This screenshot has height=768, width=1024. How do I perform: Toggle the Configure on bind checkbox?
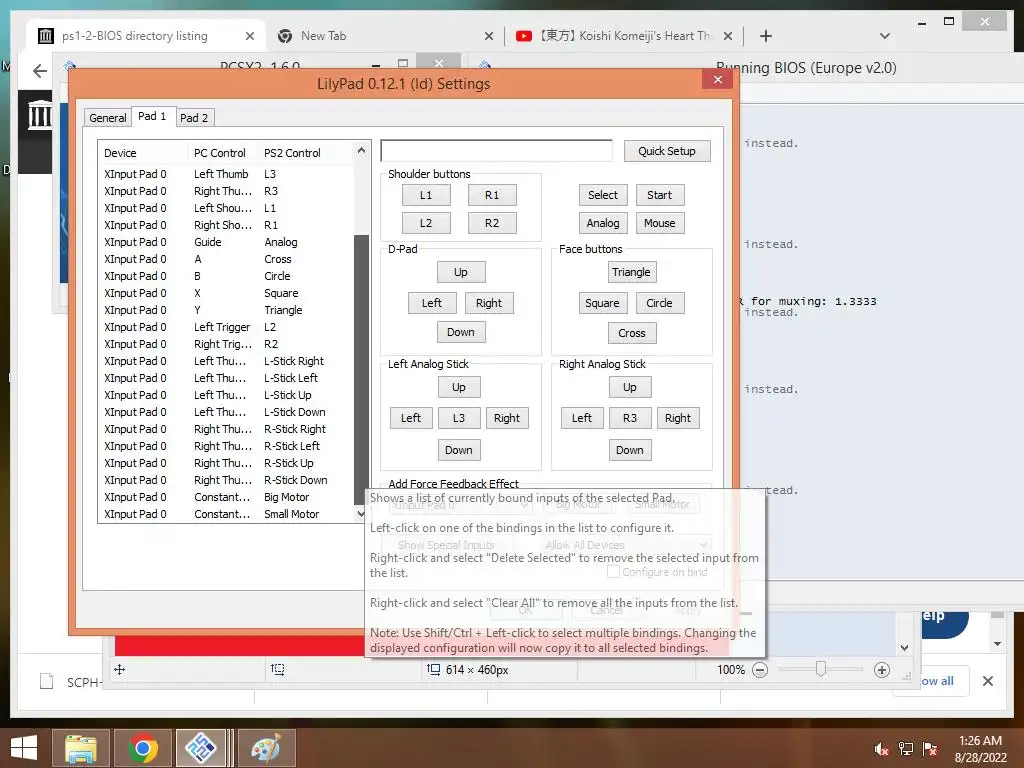pyautogui.click(x=613, y=572)
